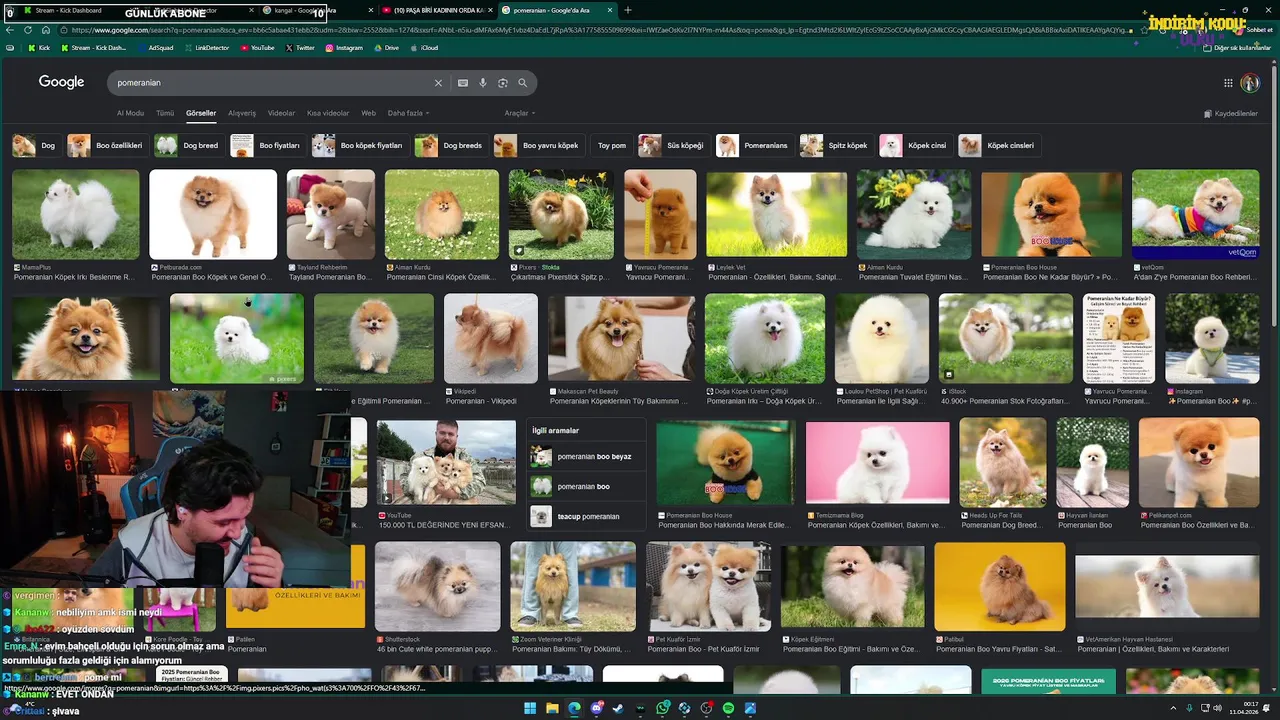Clear the pomeranian search query
1280x720 pixels.
tap(437, 83)
